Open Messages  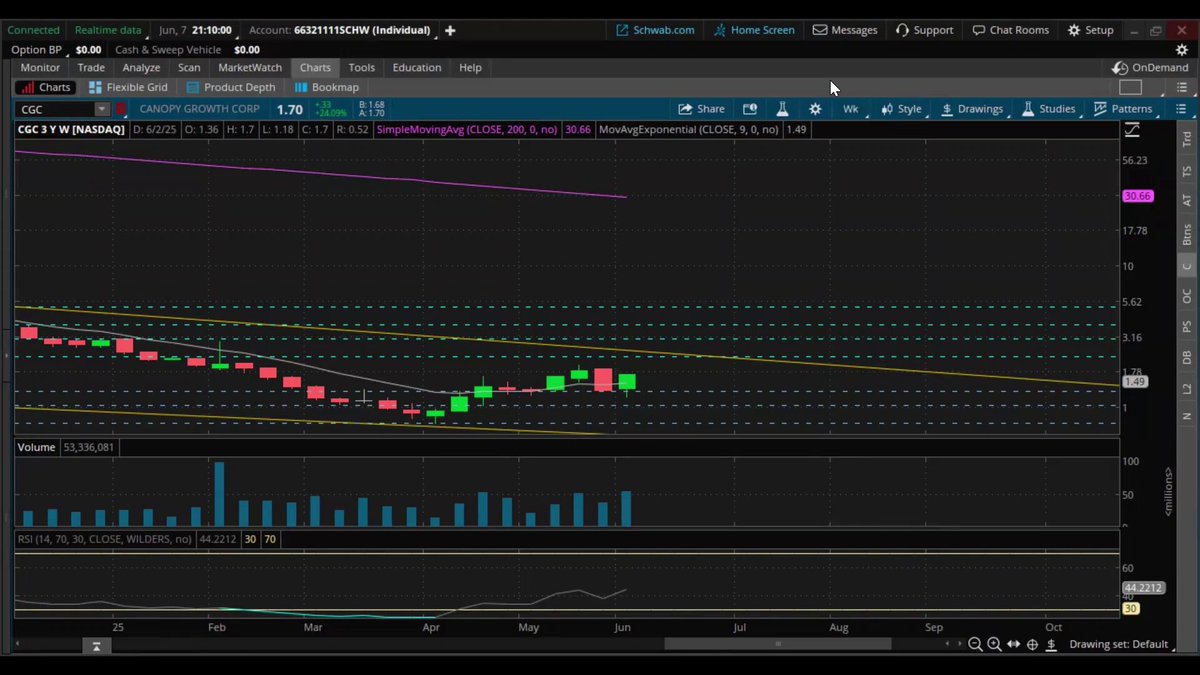pos(845,30)
